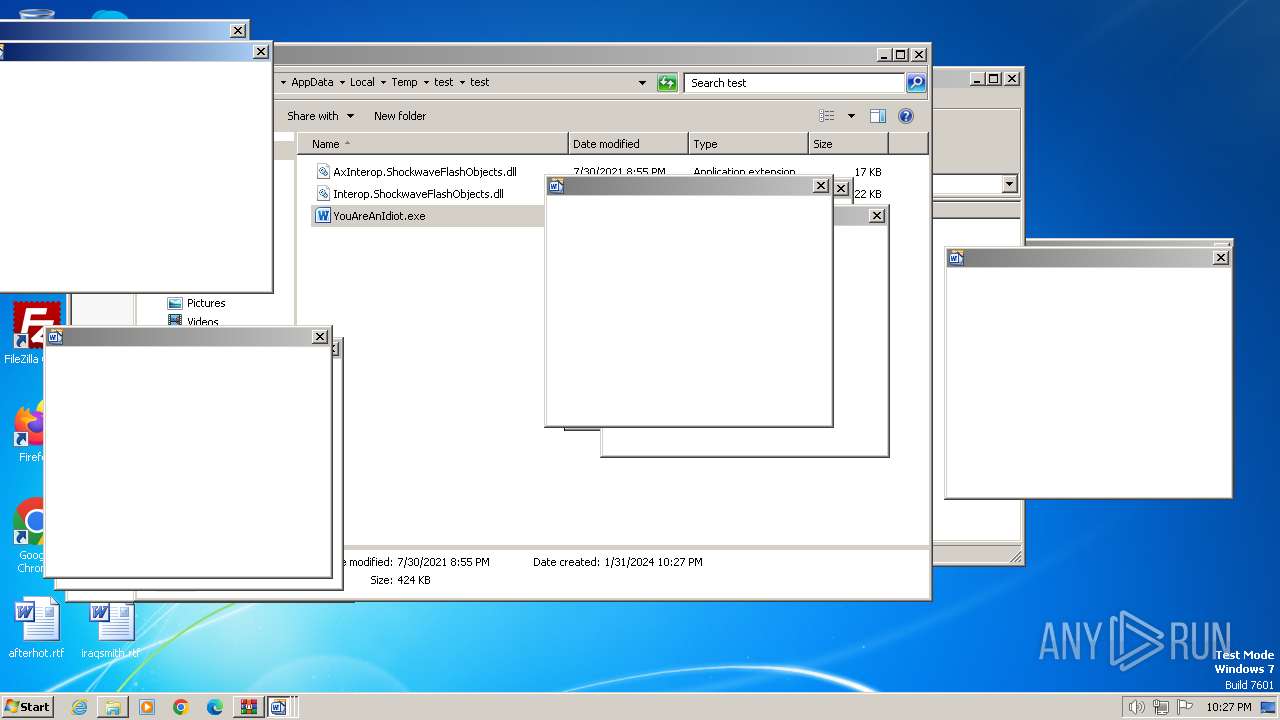
Task: Switch to YouAreAnIdiot taskbar app icon
Action: [279, 707]
